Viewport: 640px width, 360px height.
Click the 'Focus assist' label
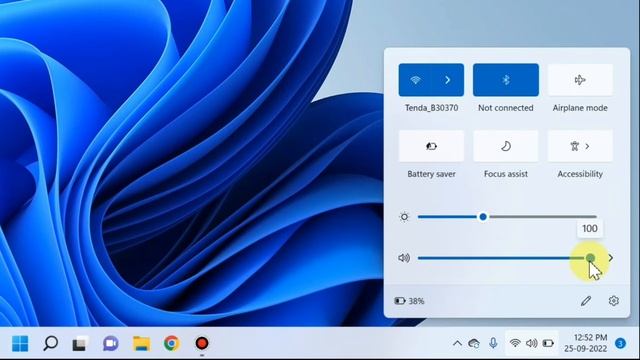[x=506, y=174]
